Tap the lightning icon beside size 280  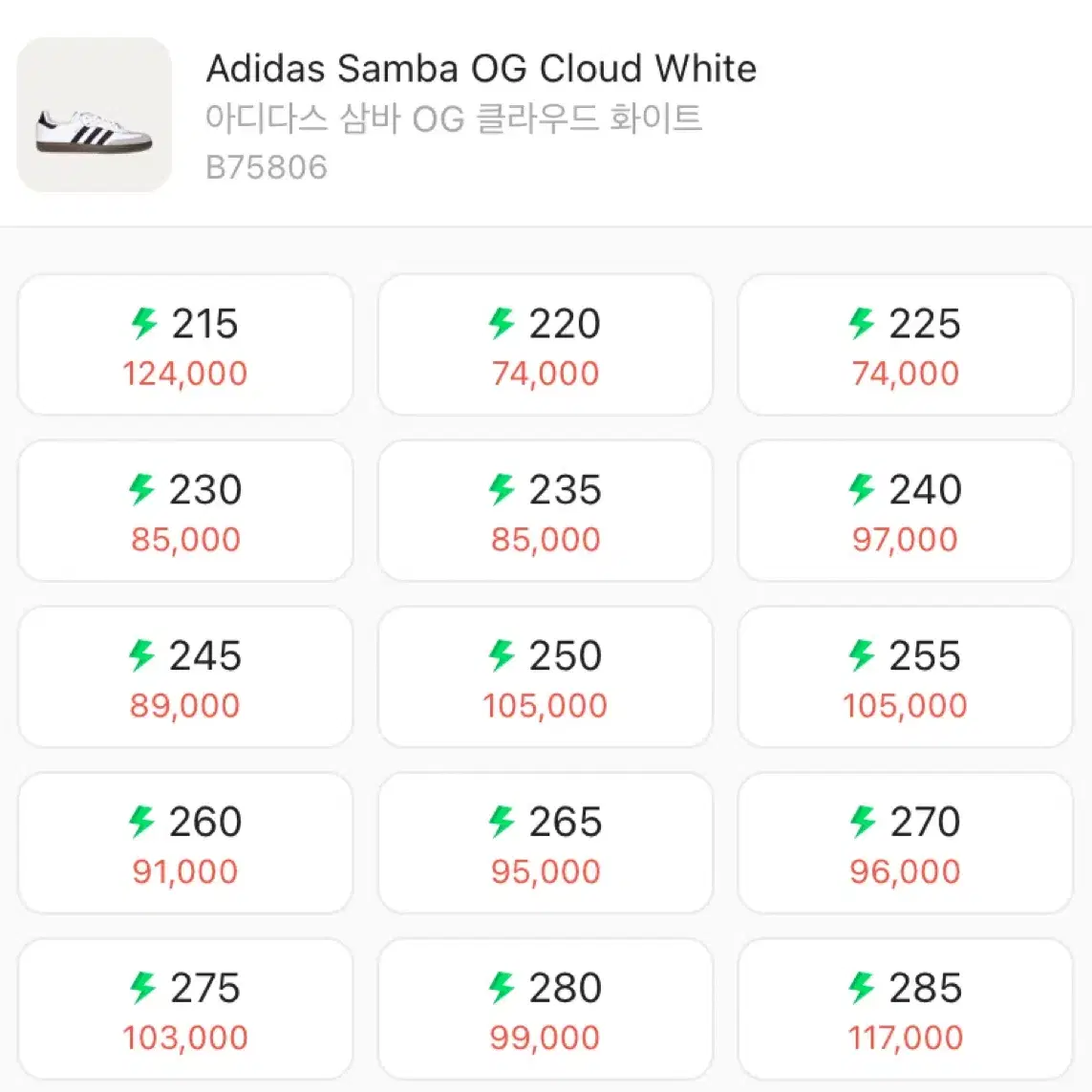(x=502, y=988)
